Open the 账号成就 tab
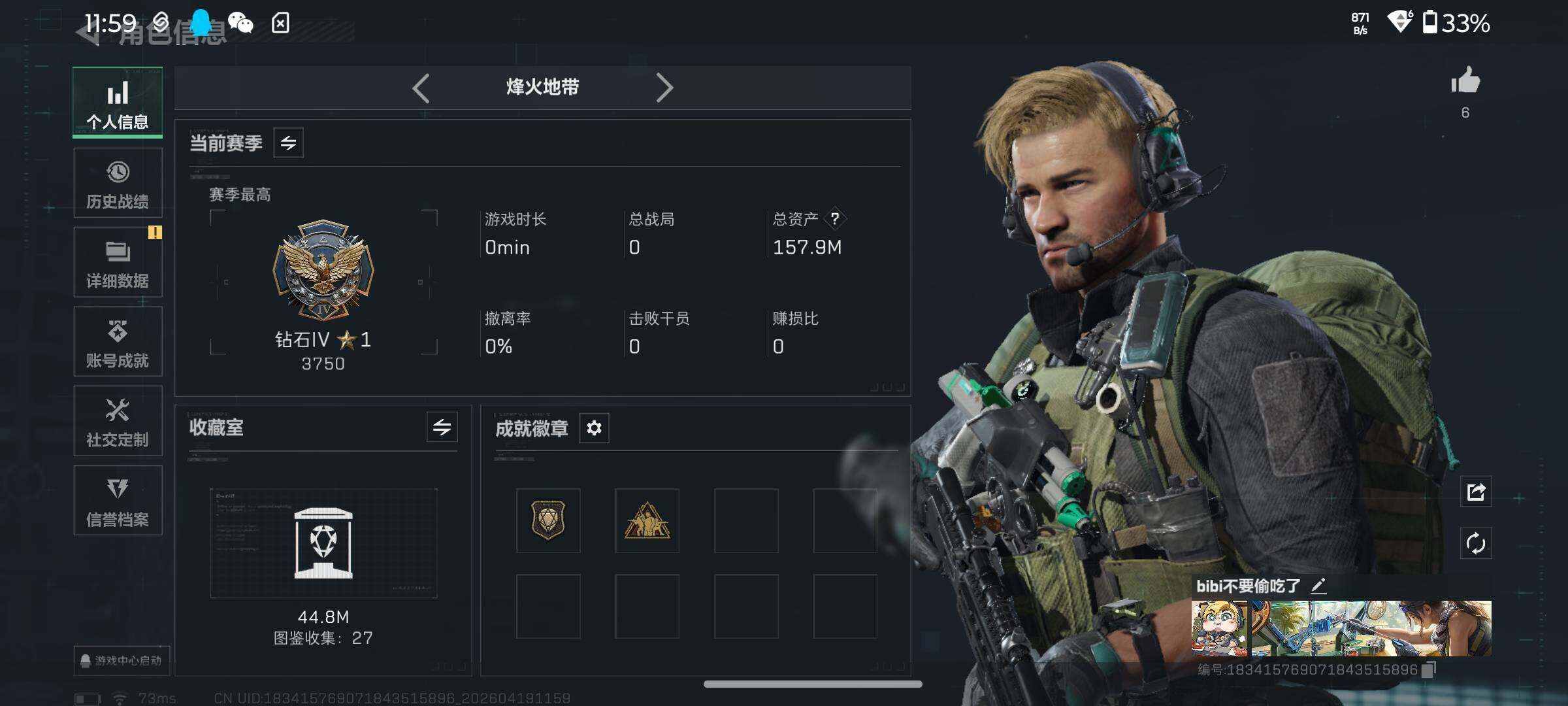This screenshot has width=1568, height=706. [118, 342]
